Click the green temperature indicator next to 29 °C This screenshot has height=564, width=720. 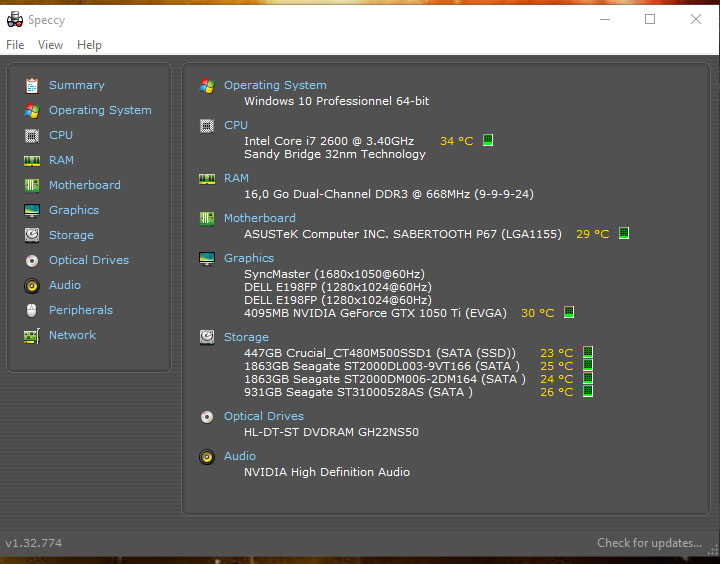tap(624, 233)
